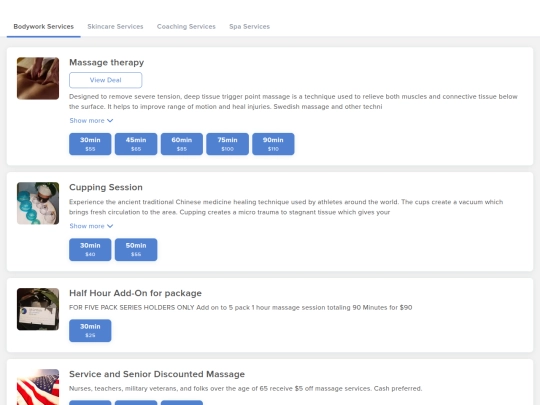This screenshot has width=540, height=405.
Task: Click the 'Experience the ancient traditional Chinese' description
Action: pos(286,207)
